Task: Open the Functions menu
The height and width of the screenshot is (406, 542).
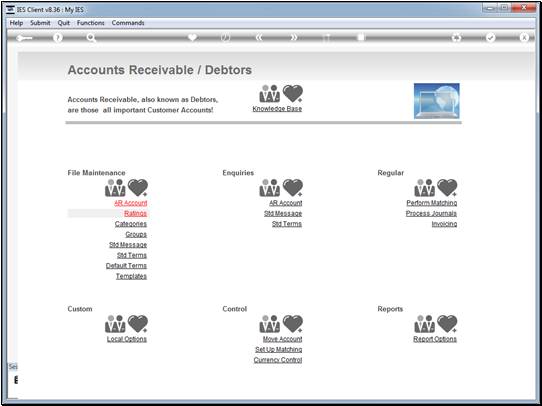Action: click(91, 23)
